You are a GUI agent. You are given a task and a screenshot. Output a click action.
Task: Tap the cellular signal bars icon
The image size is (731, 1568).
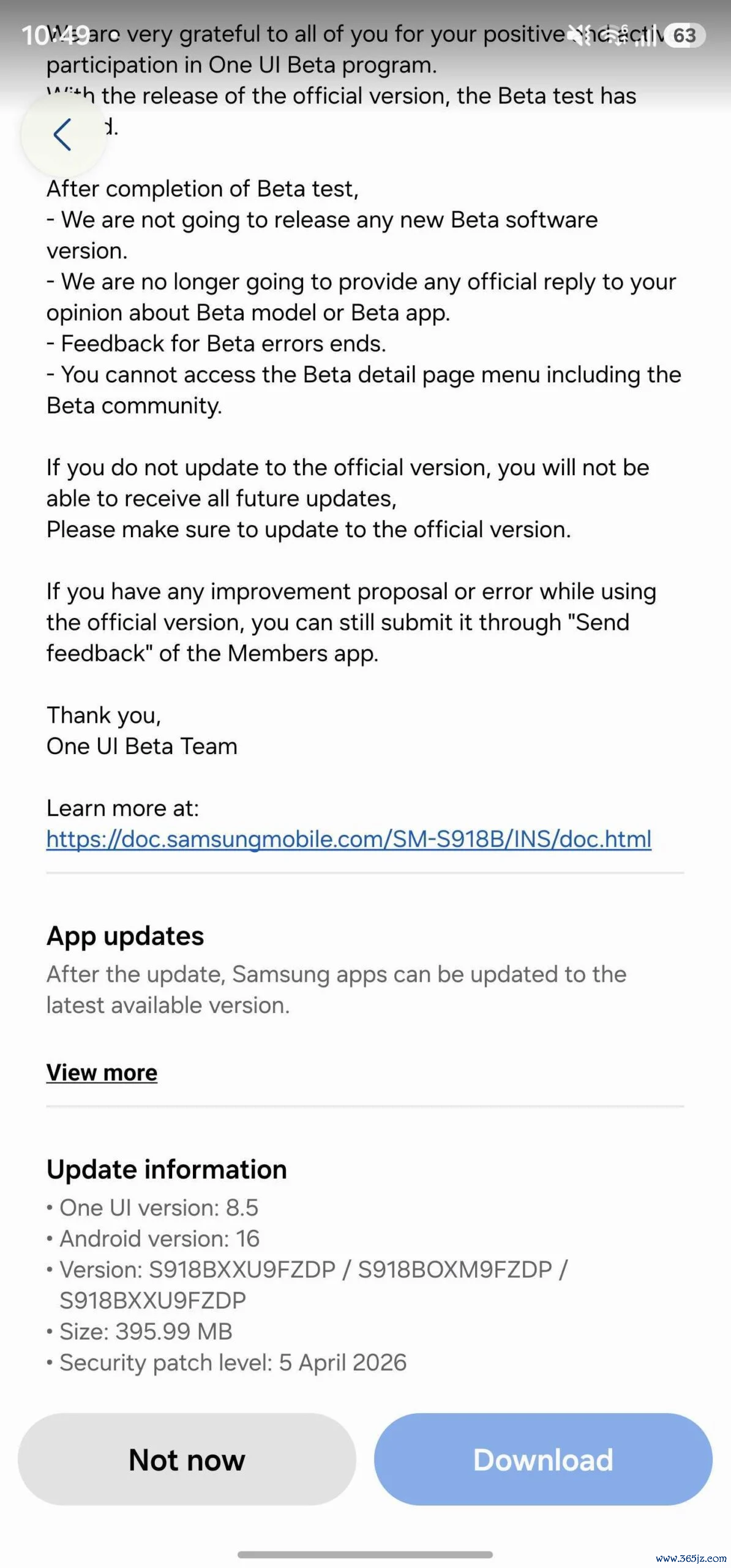(x=645, y=35)
